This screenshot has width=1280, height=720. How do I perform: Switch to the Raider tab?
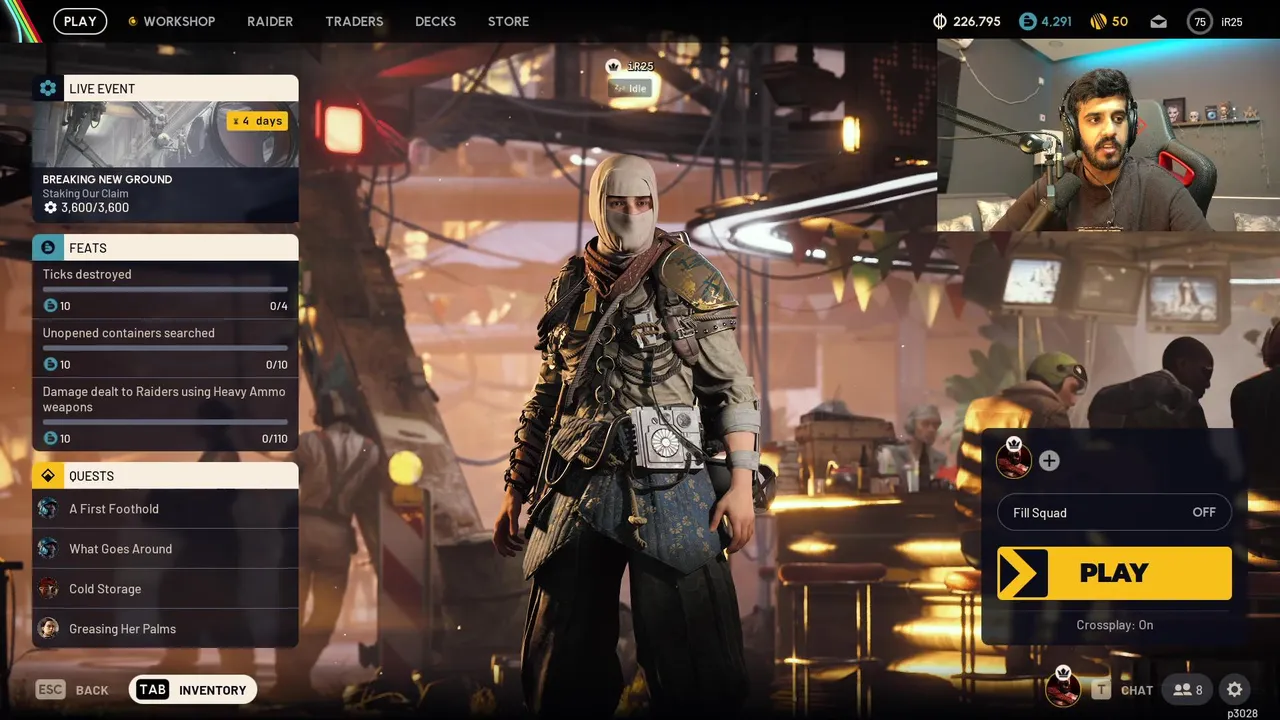pos(270,21)
